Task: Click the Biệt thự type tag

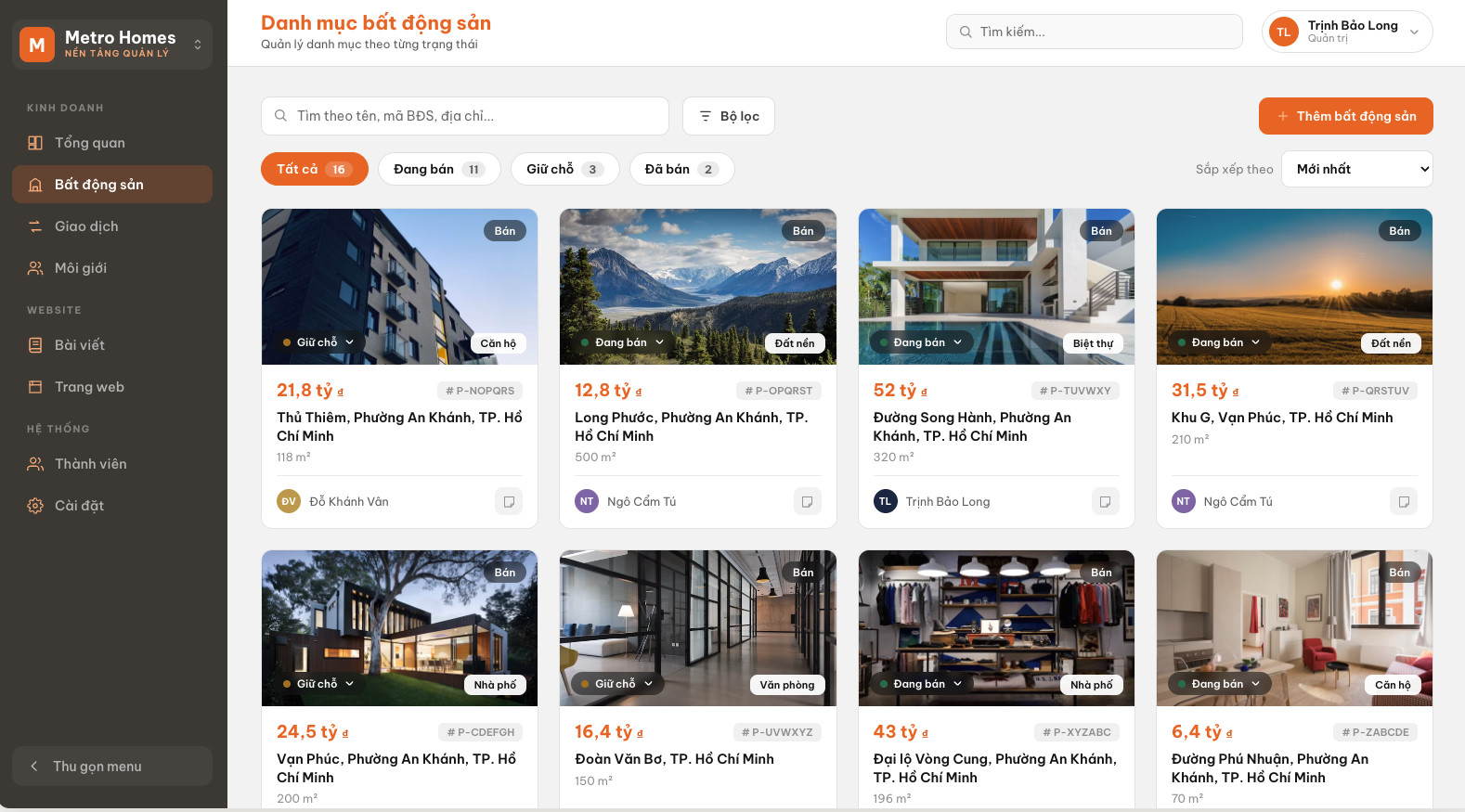Action: pyautogui.click(x=1093, y=343)
